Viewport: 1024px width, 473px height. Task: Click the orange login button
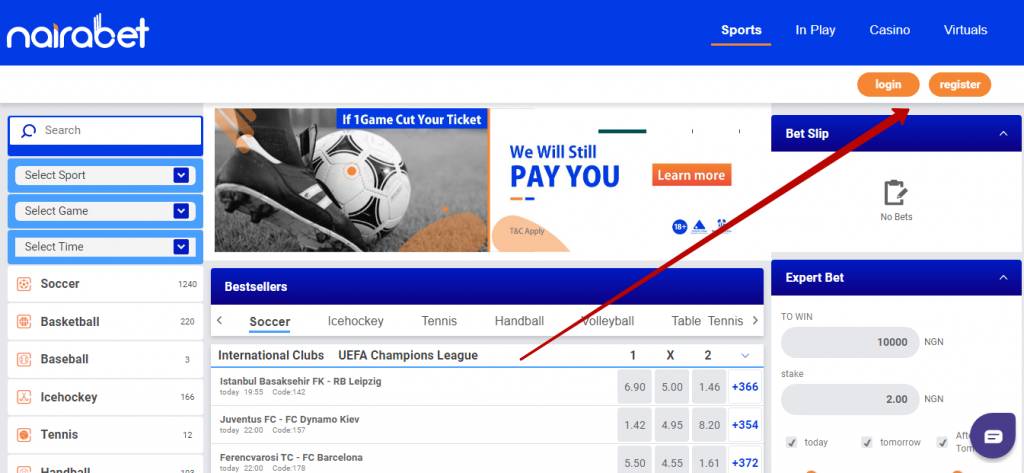tap(888, 84)
